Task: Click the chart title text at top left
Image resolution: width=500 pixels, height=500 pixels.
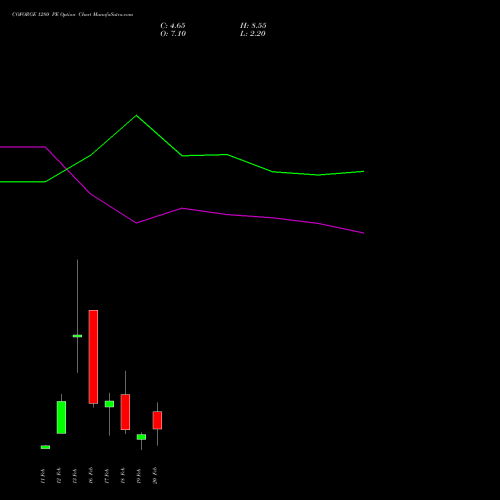Action: (x=72, y=15)
